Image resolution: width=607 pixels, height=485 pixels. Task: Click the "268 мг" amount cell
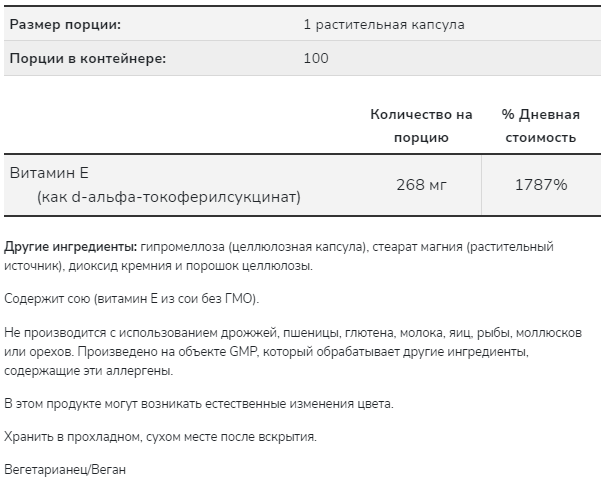[x=421, y=184]
